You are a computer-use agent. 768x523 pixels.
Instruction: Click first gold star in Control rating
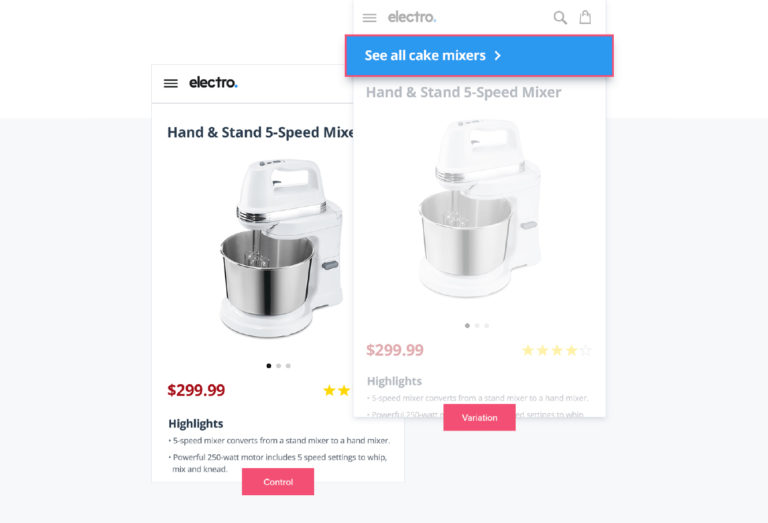329,390
